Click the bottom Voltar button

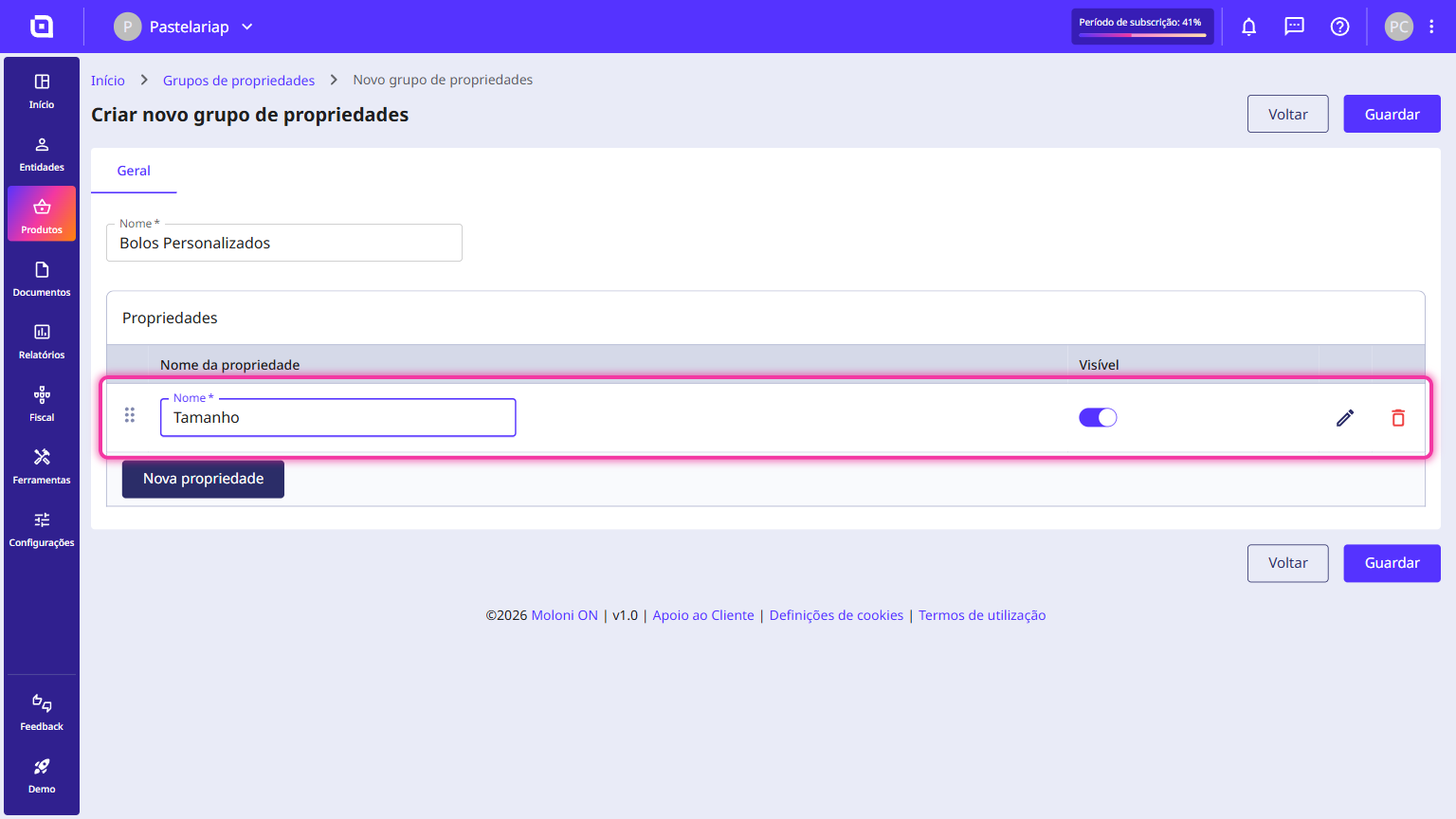(1288, 563)
